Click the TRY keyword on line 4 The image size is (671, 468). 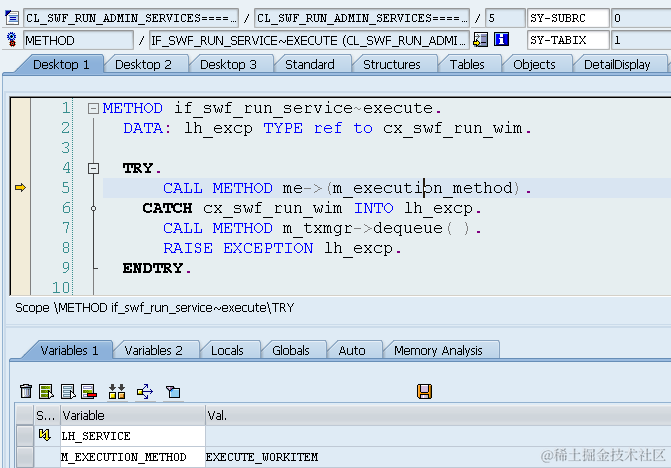[138, 168]
